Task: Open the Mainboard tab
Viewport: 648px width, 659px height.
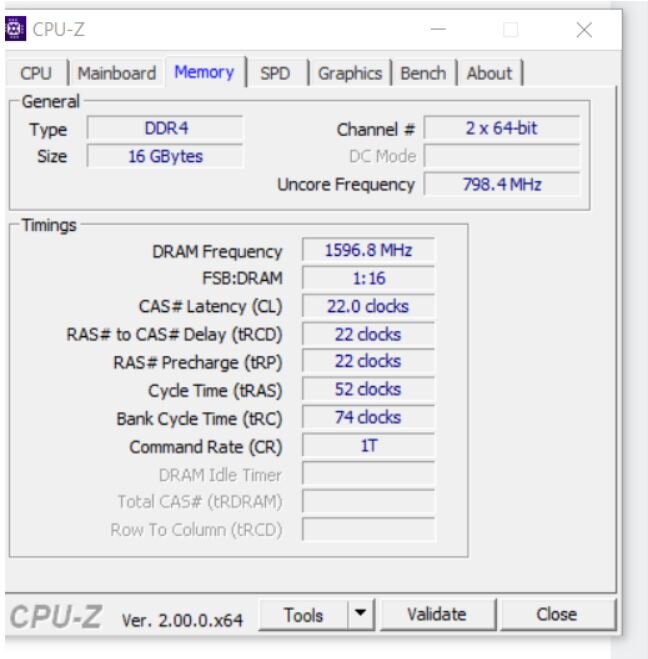Action: [x=117, y=73]
